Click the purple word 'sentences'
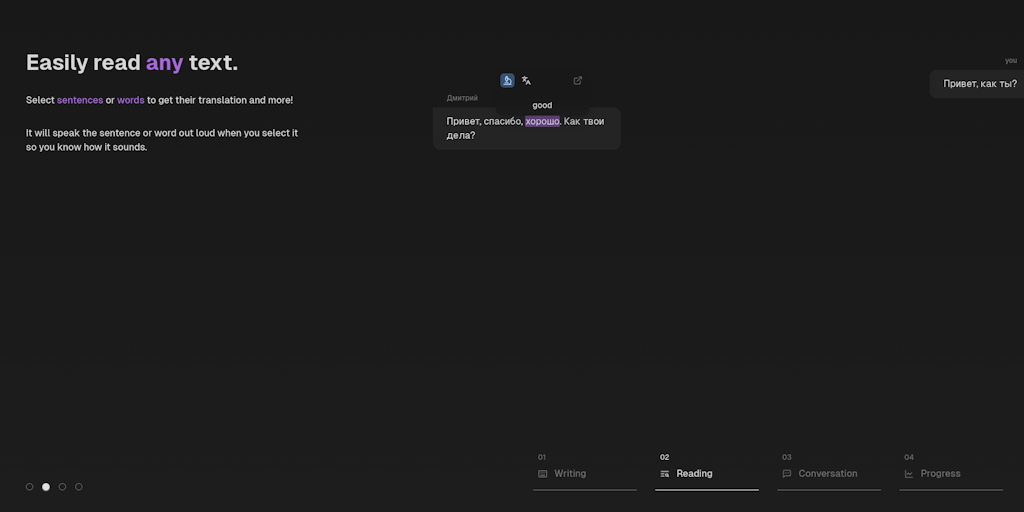The image size is (1024, 512). click(80, 101)
